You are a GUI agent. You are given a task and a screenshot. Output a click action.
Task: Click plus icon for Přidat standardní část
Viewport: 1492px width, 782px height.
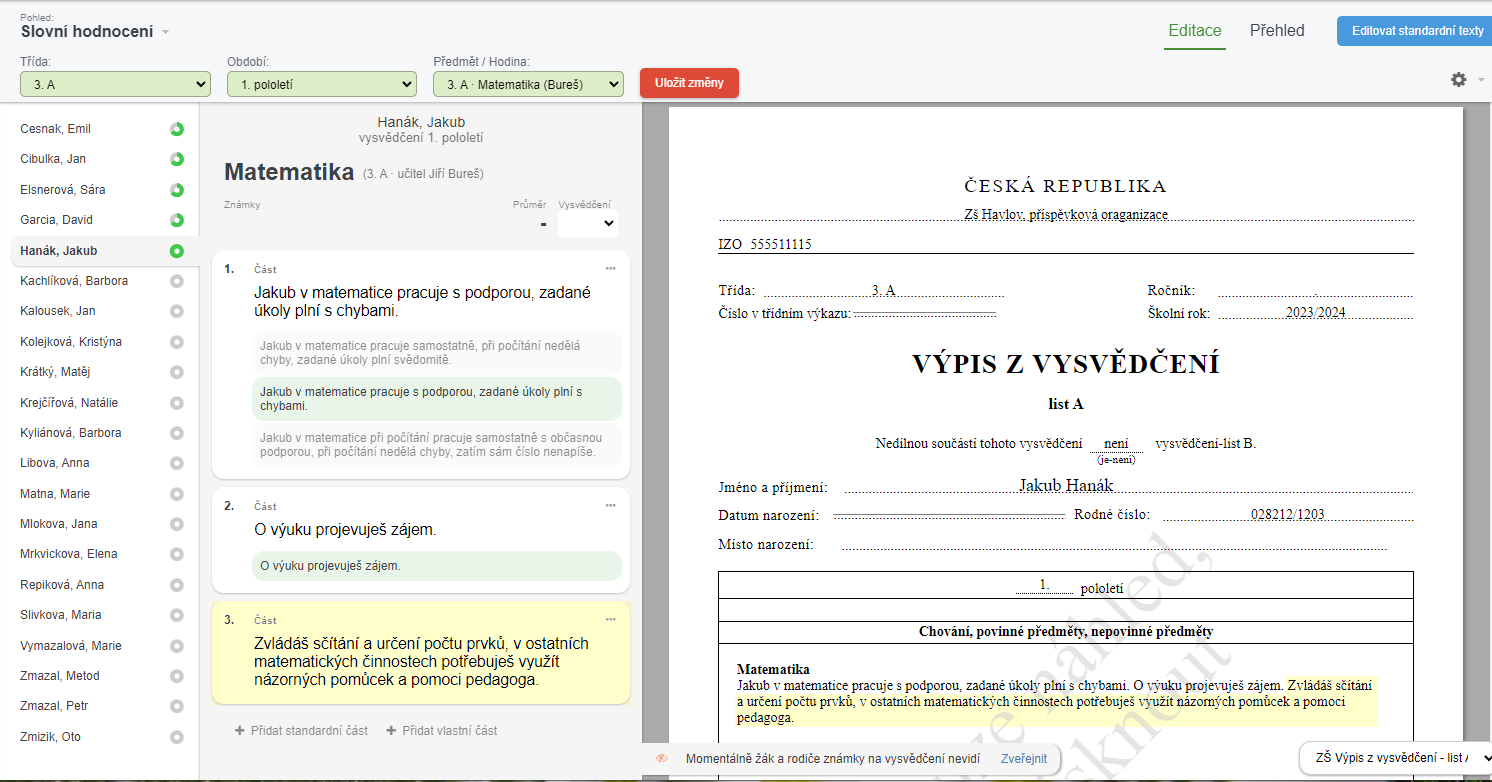(x=240, y=731)
